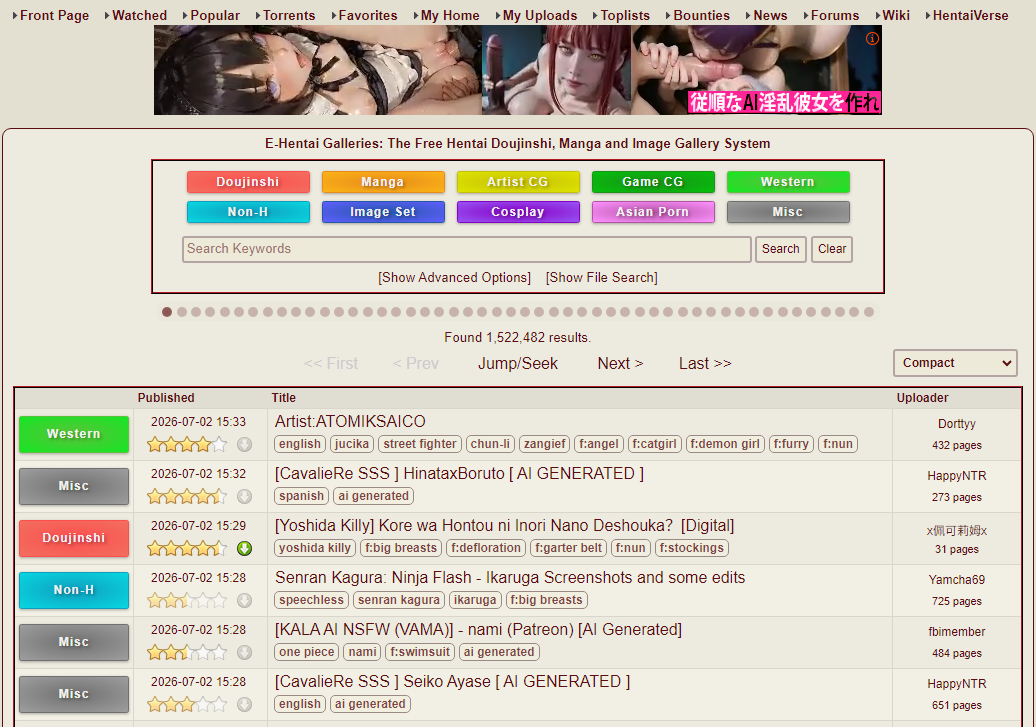Viewport: 1036px width, 727px height.
Task: Click star rating of the Senran Kagura gallery
Action: pyautogui.click(x=187, y=601)
